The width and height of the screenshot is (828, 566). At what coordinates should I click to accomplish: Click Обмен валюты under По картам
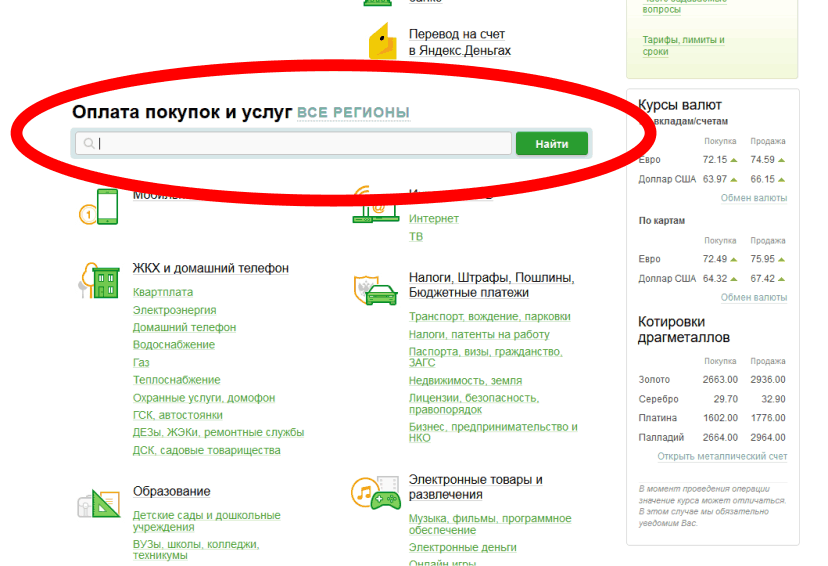click(x=754, y=298)
